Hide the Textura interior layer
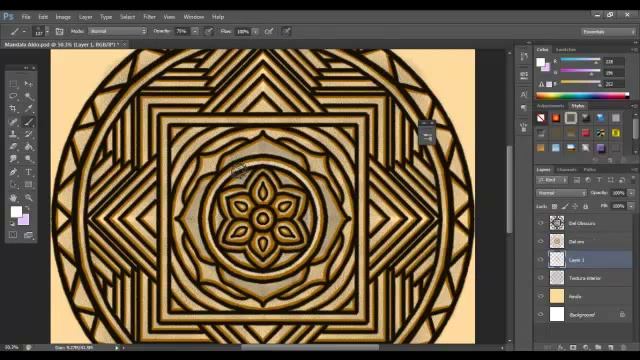This screenshot has width=640, height=360. tap(541, 278)
